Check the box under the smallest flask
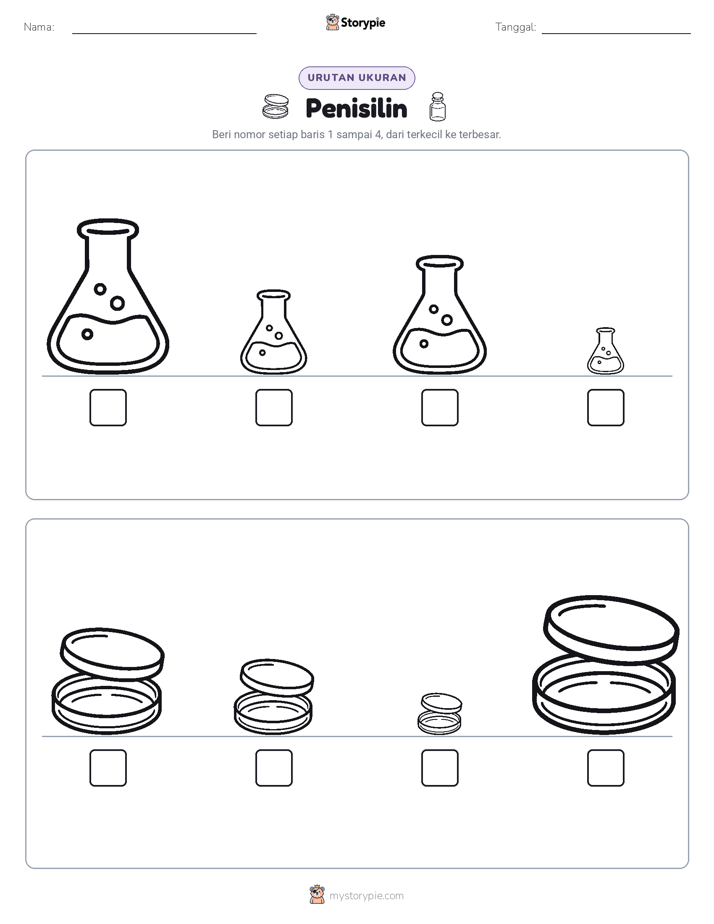The width and height of the screenshot is (714, 924). click(605, 407)
